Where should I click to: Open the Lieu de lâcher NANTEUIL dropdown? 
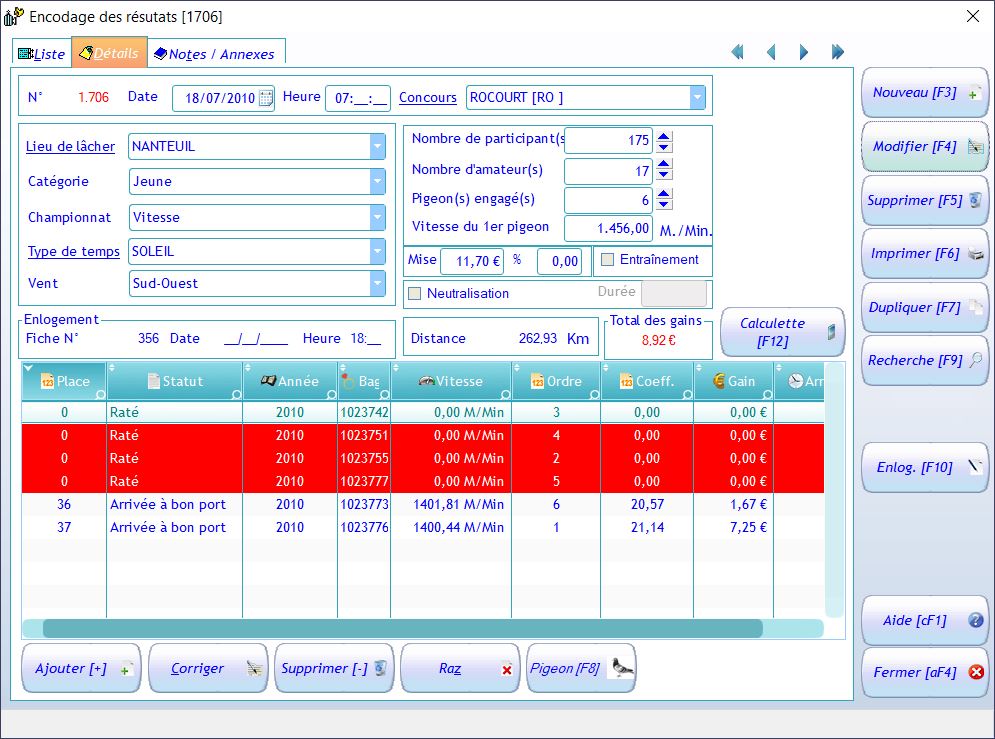tap(377, 147)
